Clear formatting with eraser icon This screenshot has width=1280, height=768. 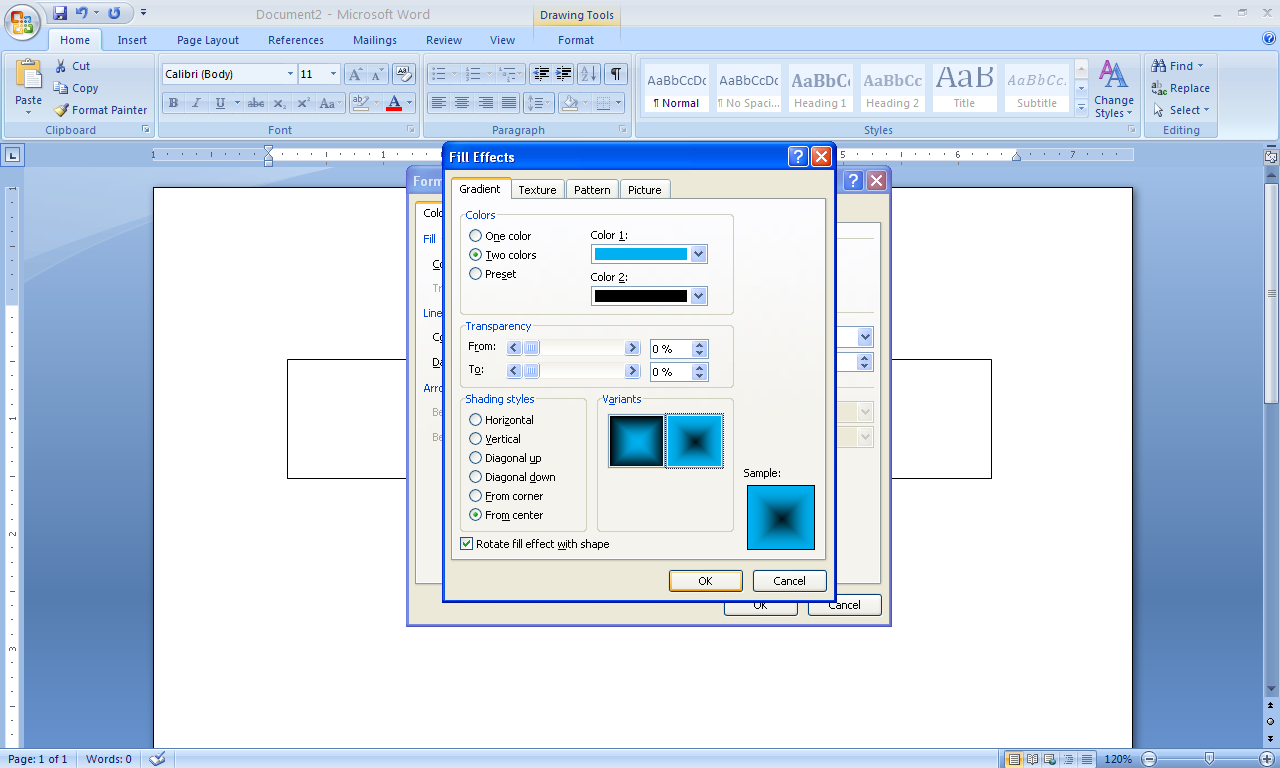click(404, 74)
